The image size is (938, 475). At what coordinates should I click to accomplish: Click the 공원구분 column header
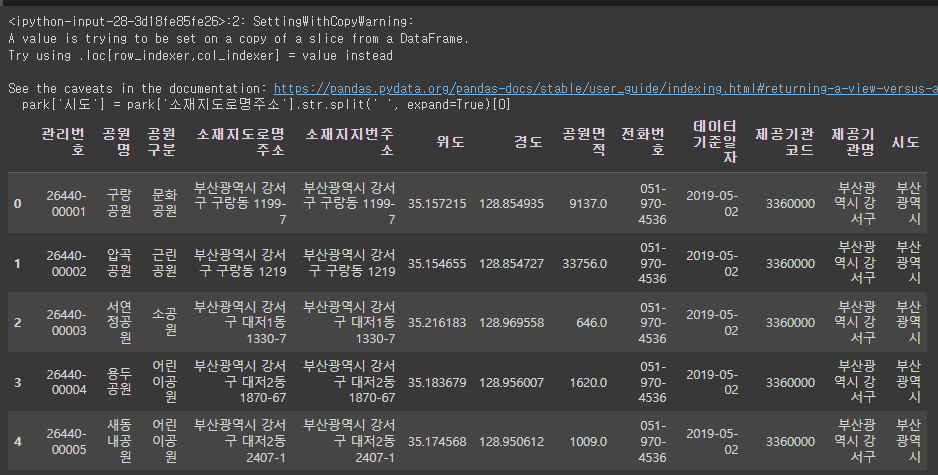pos(162,141)
